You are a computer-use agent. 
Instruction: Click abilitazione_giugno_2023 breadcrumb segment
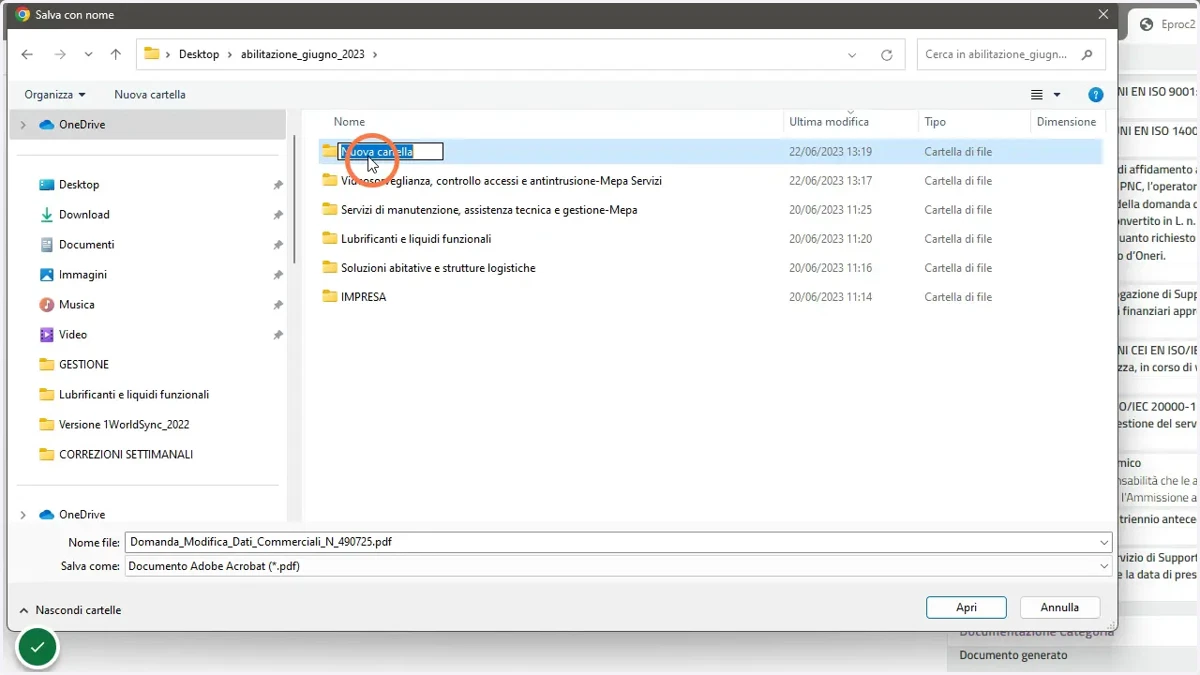click(x=302, y=54)
